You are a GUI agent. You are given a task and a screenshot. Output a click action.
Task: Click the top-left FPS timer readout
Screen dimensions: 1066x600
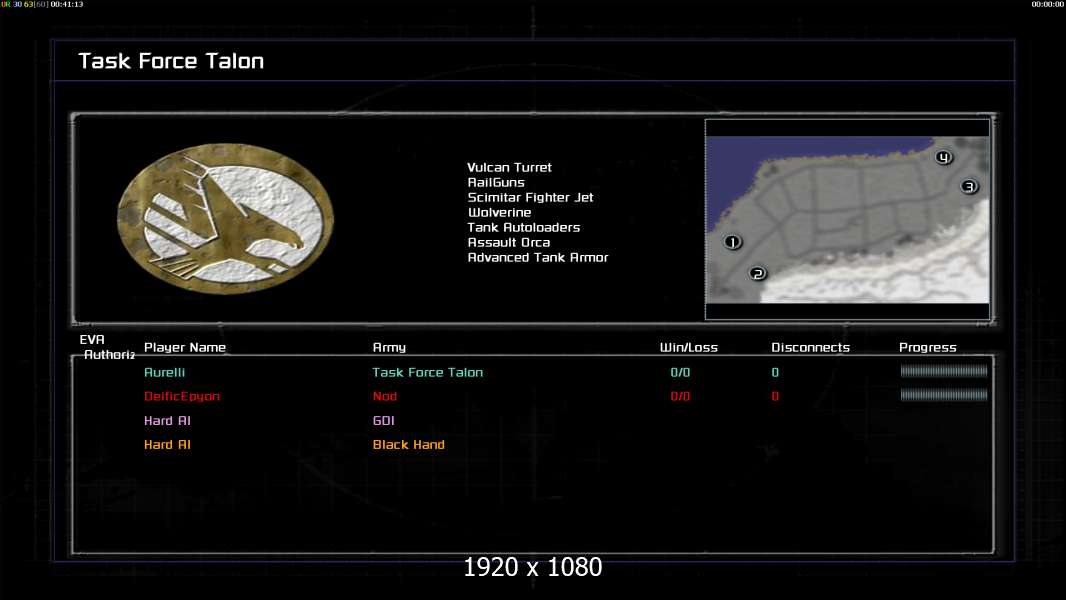click(x=42, y=4)
